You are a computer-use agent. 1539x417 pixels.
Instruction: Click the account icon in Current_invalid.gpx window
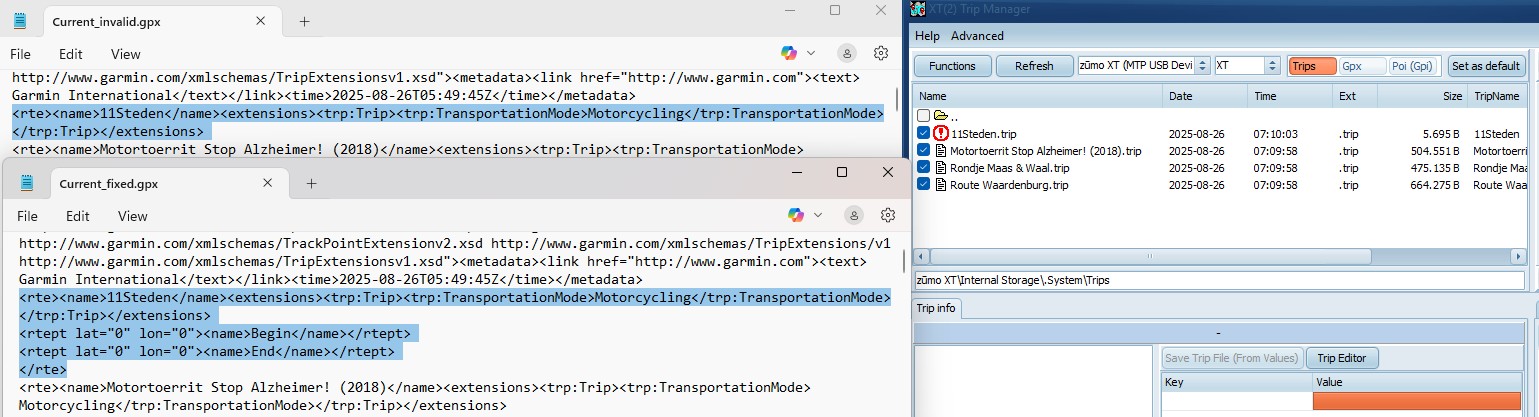847,53
